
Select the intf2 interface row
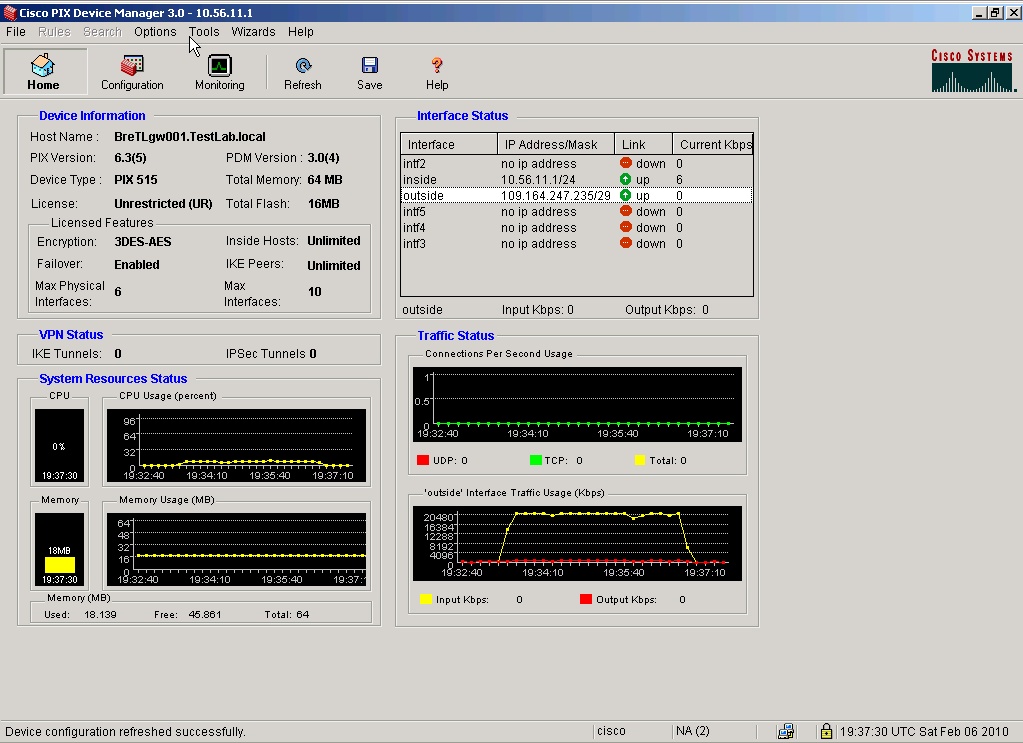point(575,164)
